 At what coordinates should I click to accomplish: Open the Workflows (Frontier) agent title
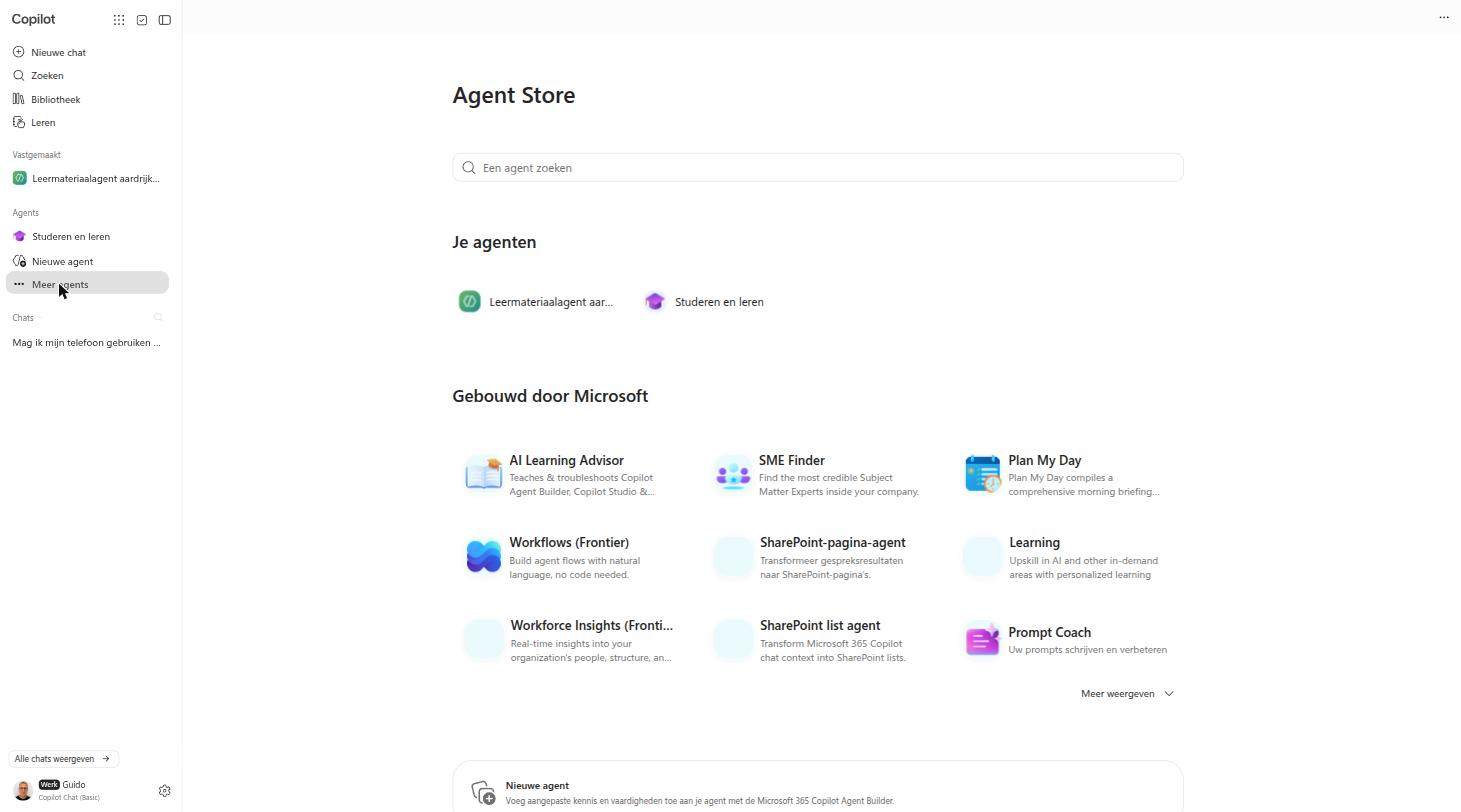(569, 542)
